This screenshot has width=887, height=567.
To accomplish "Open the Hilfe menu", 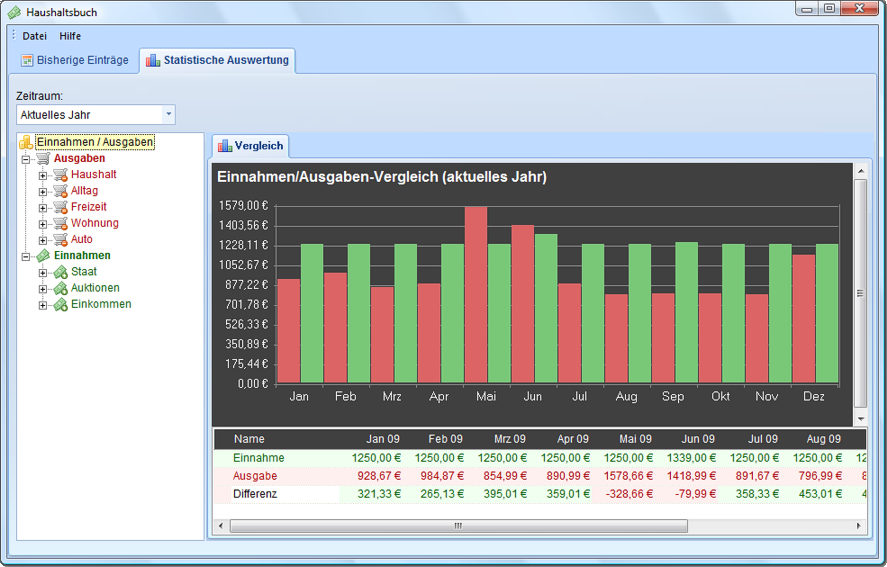I will point(70,36).
